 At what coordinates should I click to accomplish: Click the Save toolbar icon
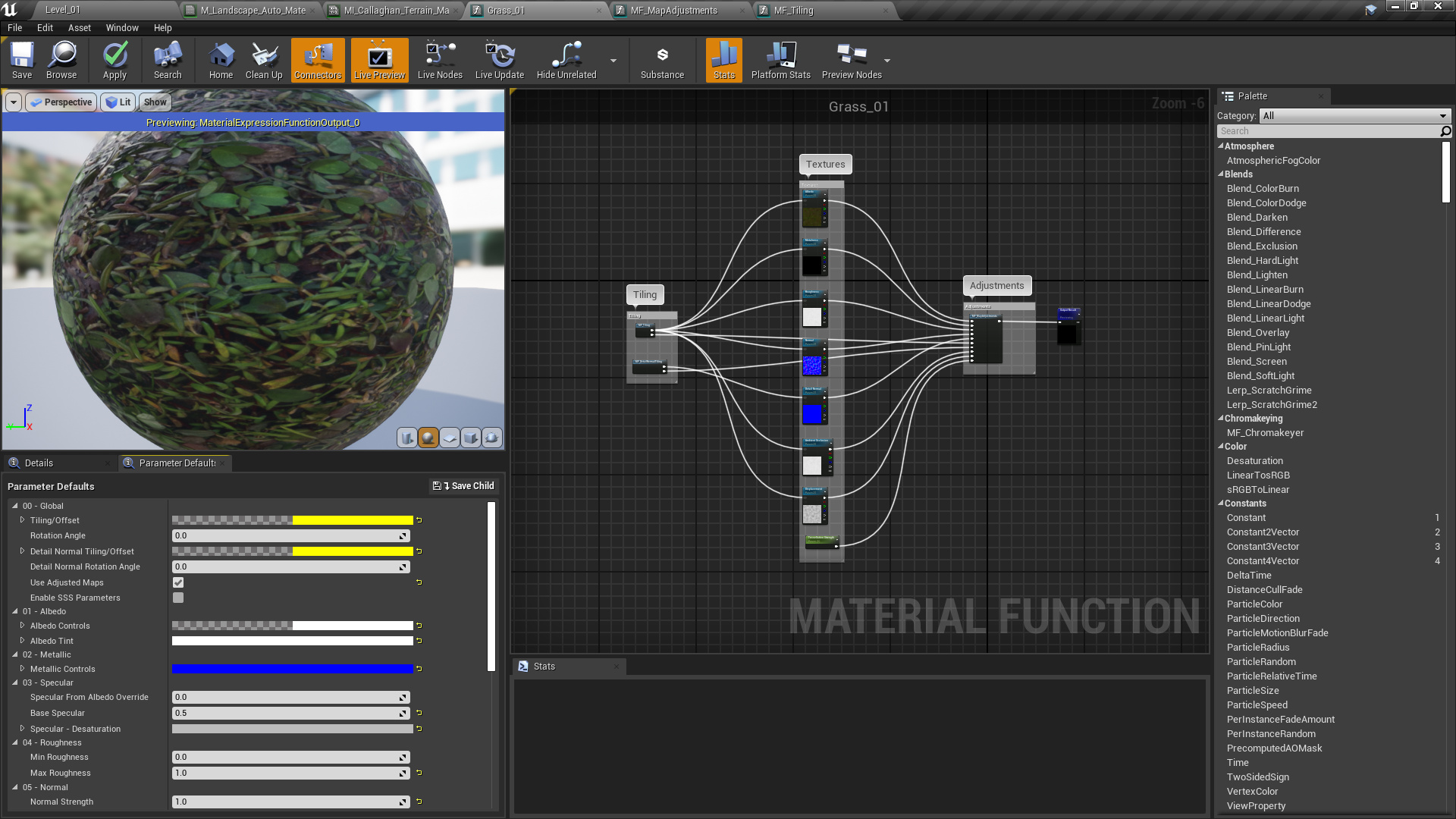22,60
